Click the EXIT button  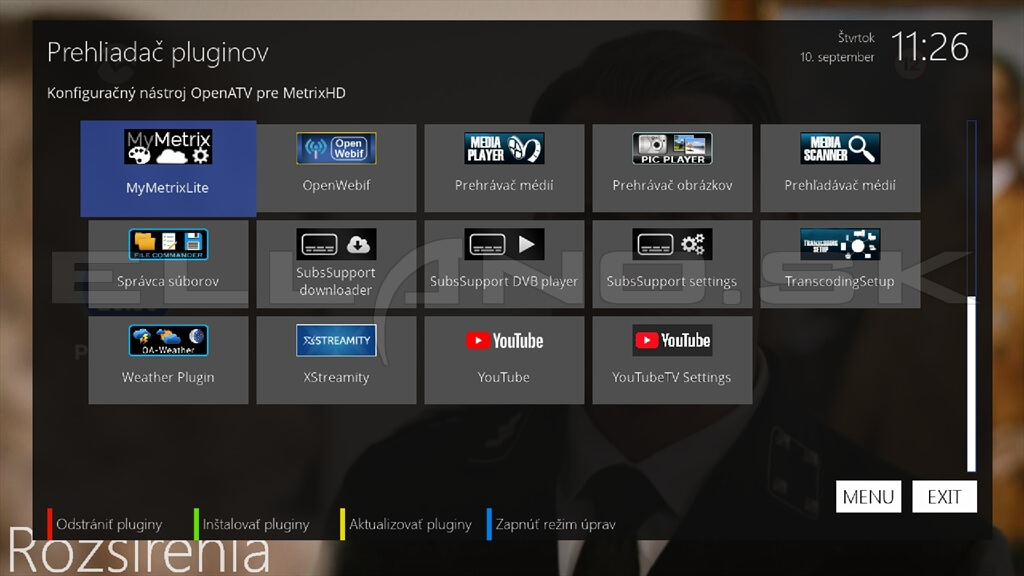(x=944, y=497)
